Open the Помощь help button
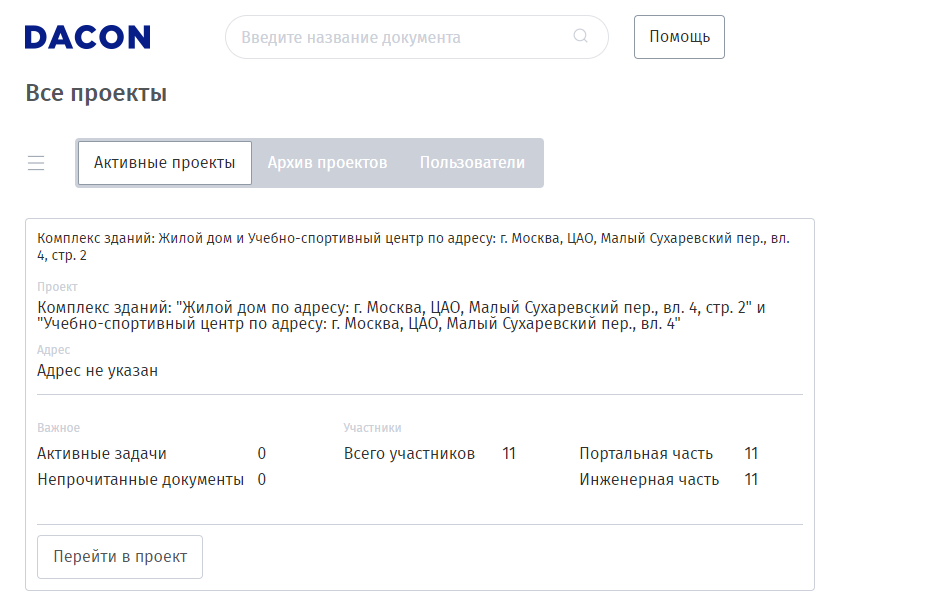 click(x=679, y=37)
